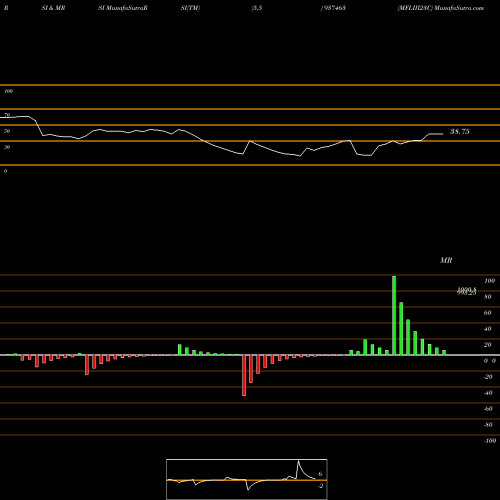Click the SI MunafaSutraR header label

tap(123, 8)
